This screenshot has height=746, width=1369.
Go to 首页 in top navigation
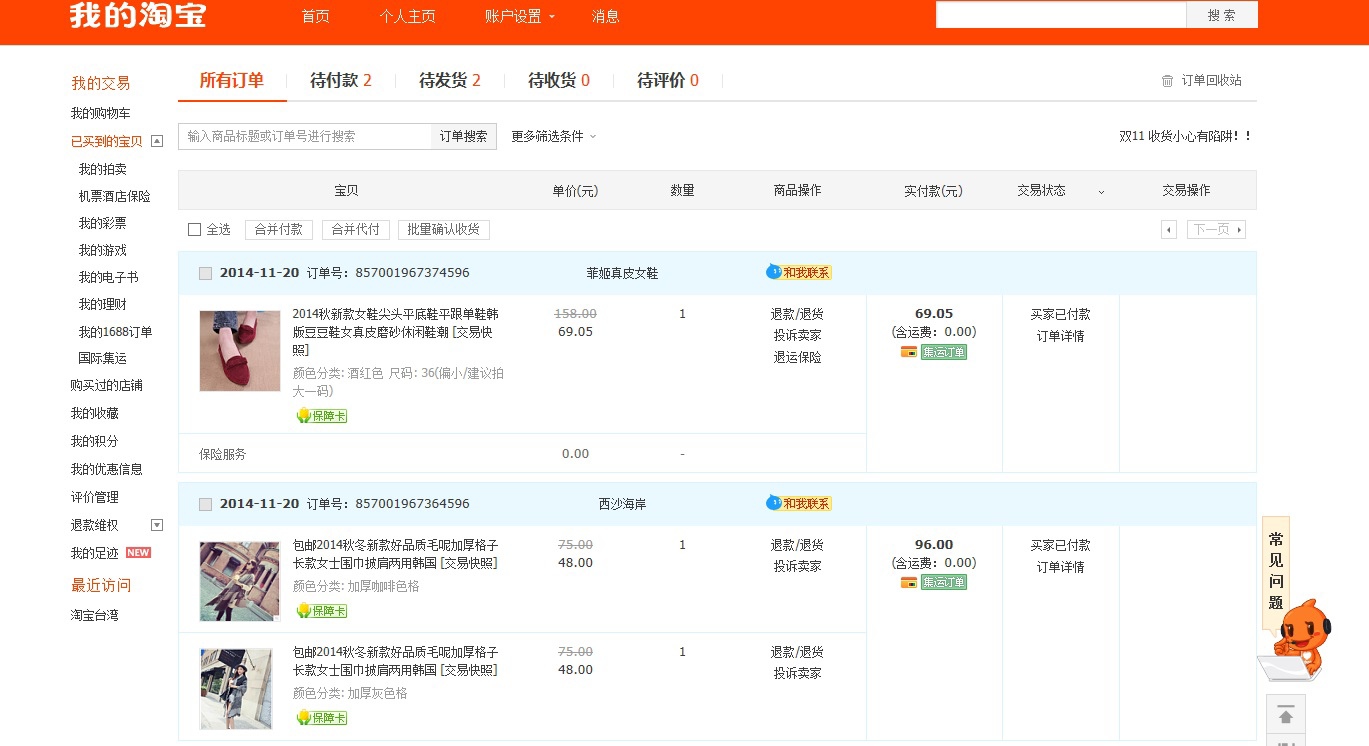pyautogui.click(x=315, y=16)
